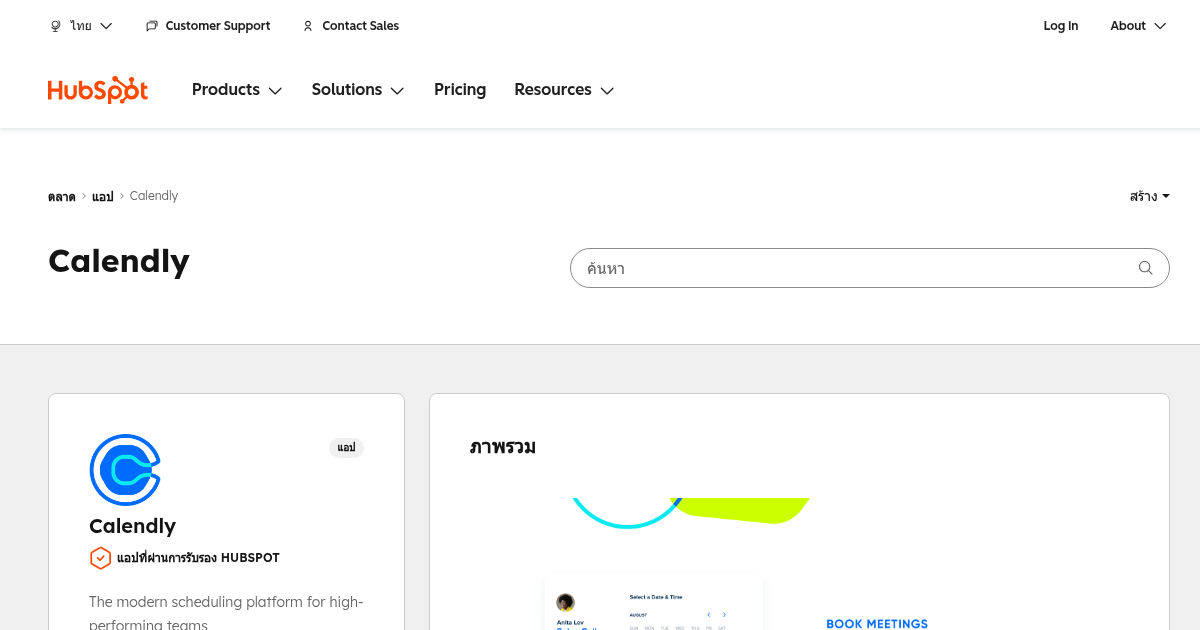Open the สร้าง dropdown

1150,196
